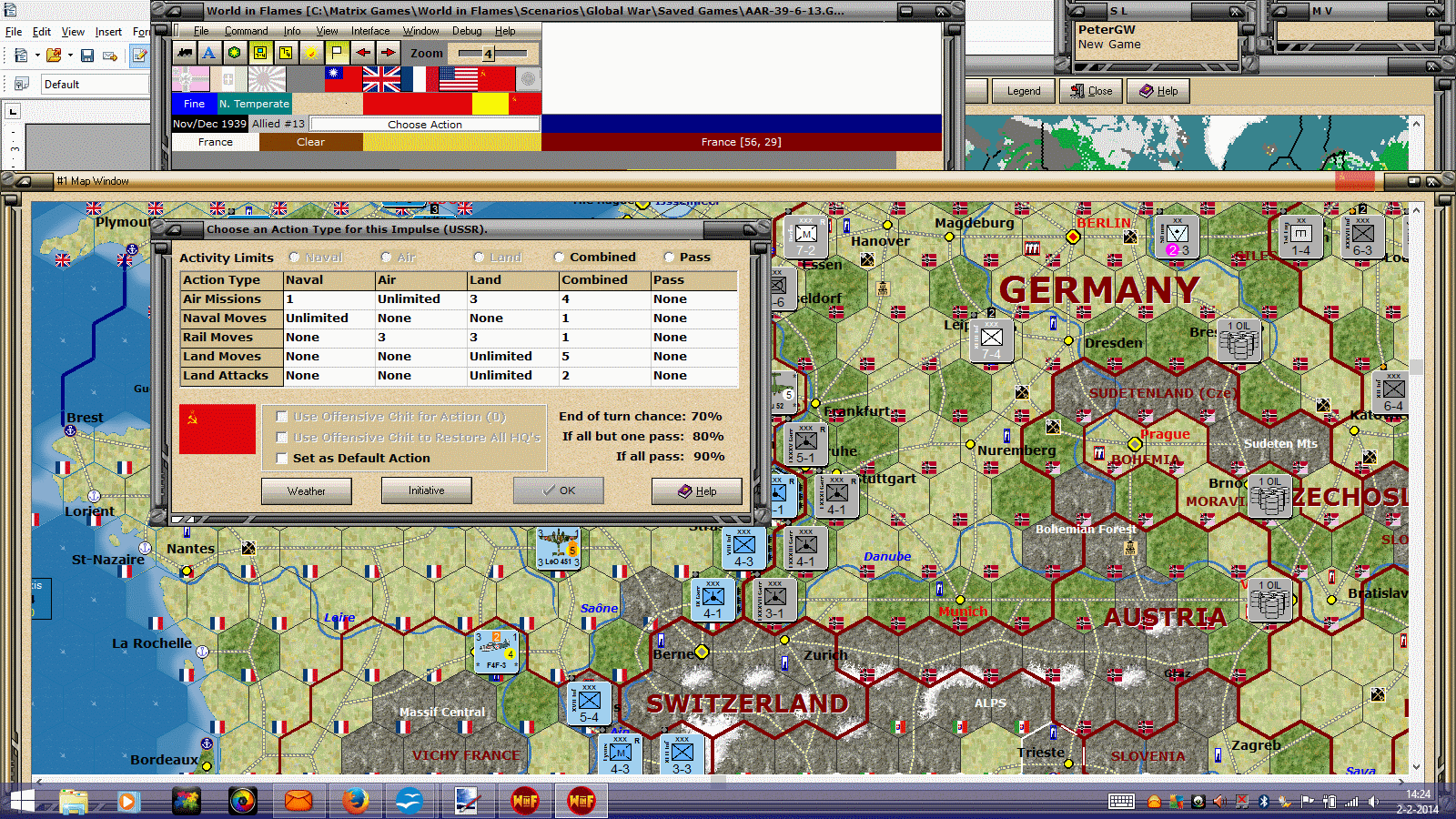Click Help button in action dialog
The image size is (1456, 819).
click(697, 491)
